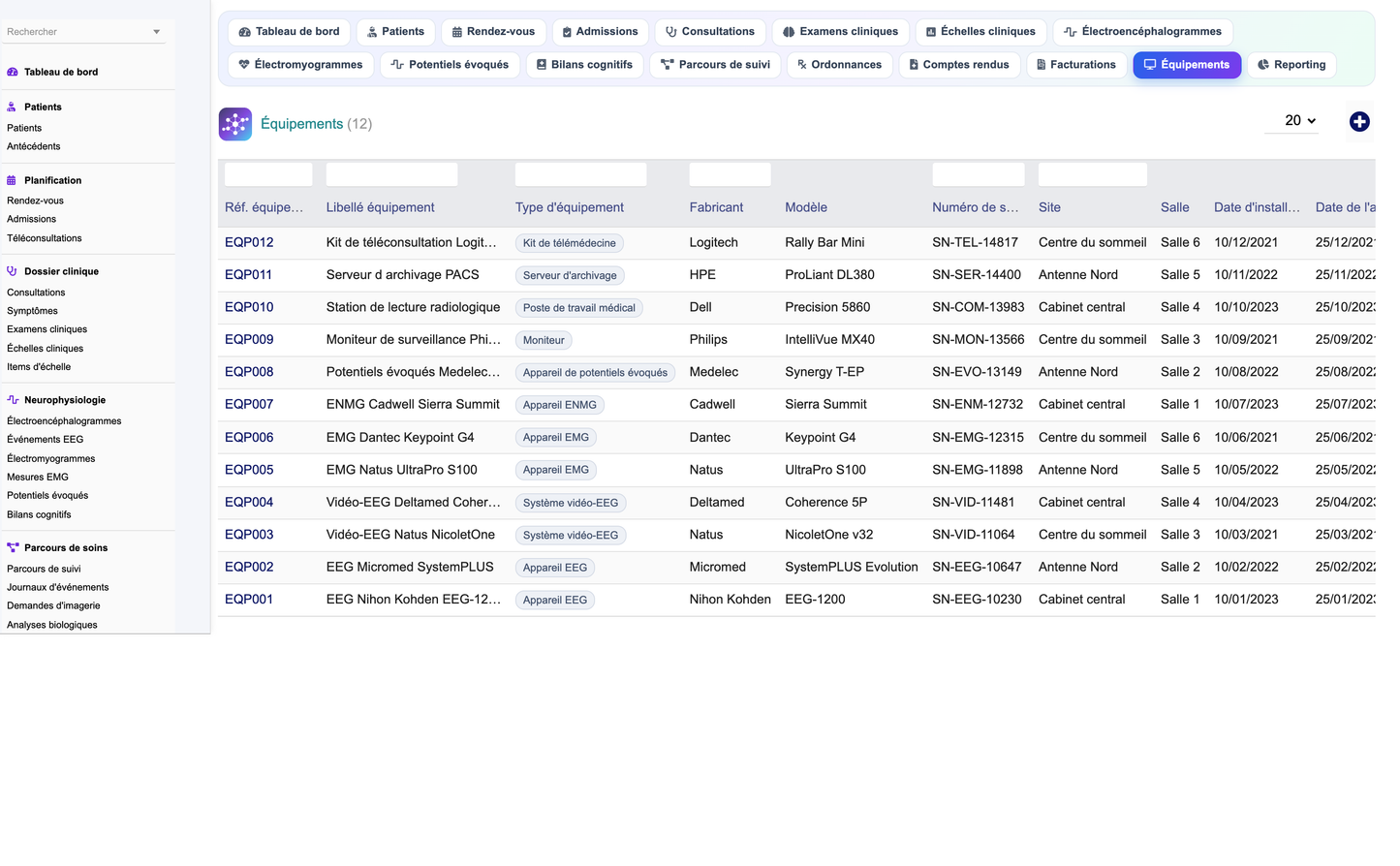Open equipment EQP002 link
1400x866 pixels.
(x=249, y=567)
